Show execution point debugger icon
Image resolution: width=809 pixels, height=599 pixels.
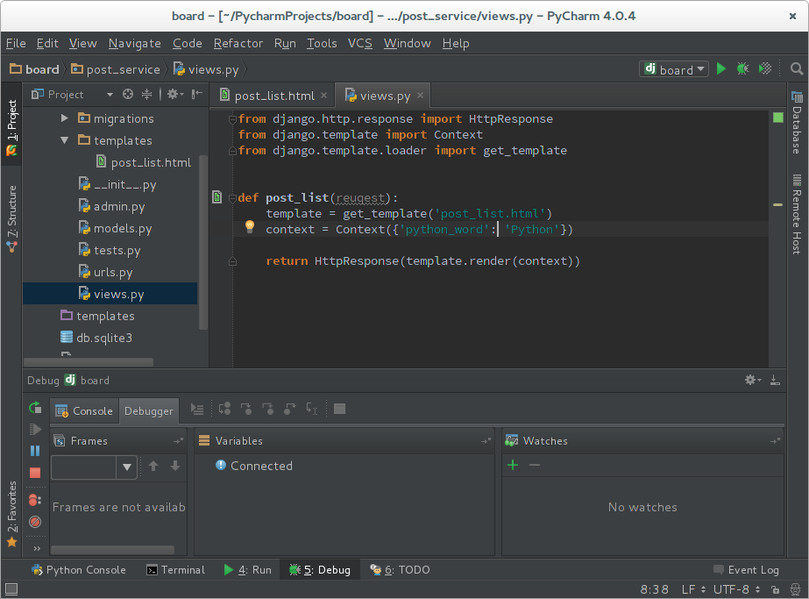(197, 409)
